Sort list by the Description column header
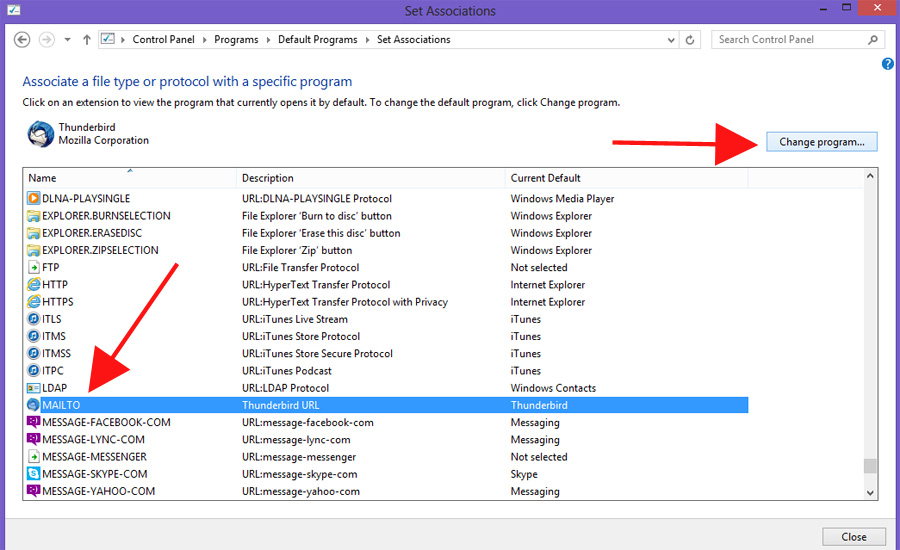 (370, 178)
